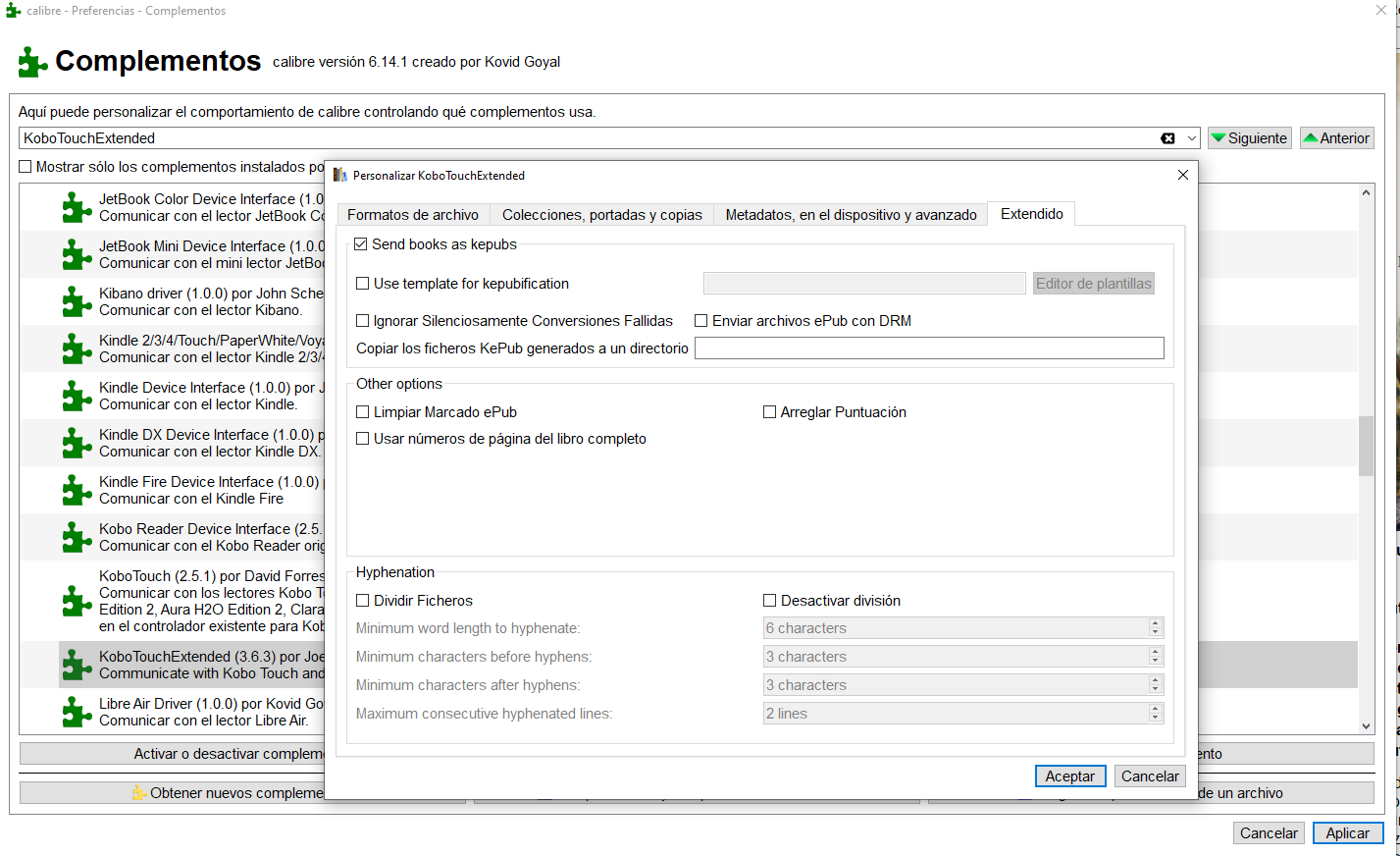Image resolution: width=1400 pixels, height=856 pixels.
Task: Click the kepubification template text field
Action: [x=864, y=284]
